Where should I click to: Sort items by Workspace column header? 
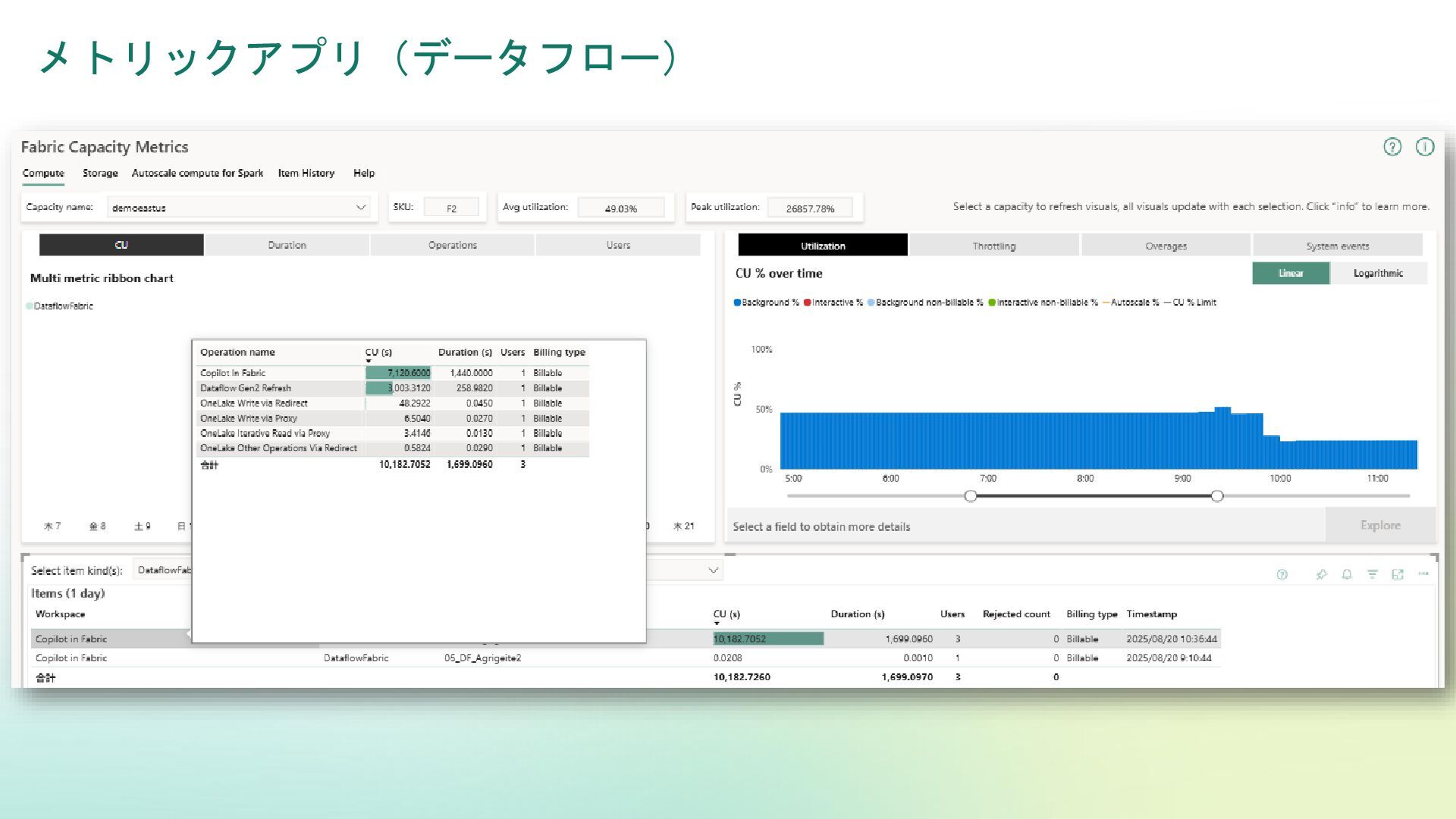pyautogui.click(x=60, y=614)
